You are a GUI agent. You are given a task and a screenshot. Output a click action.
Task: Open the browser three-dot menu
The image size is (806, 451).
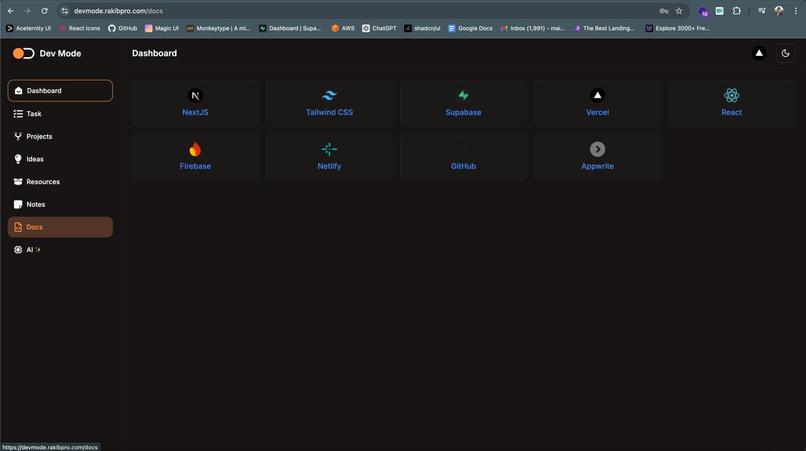pos(796,11)
